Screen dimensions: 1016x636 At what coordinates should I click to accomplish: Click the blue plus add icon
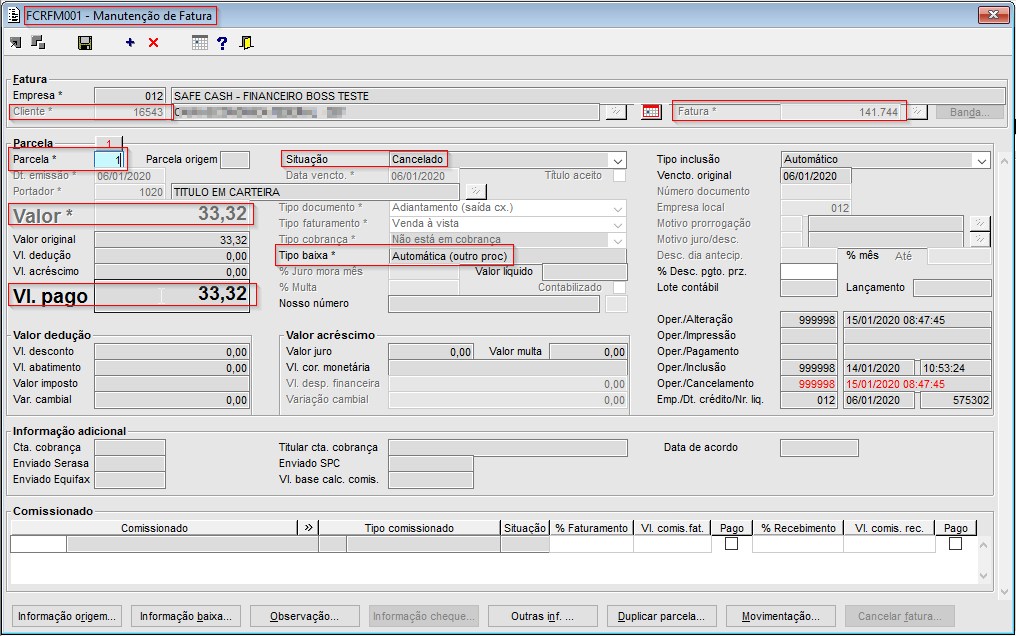pos(130,43)
